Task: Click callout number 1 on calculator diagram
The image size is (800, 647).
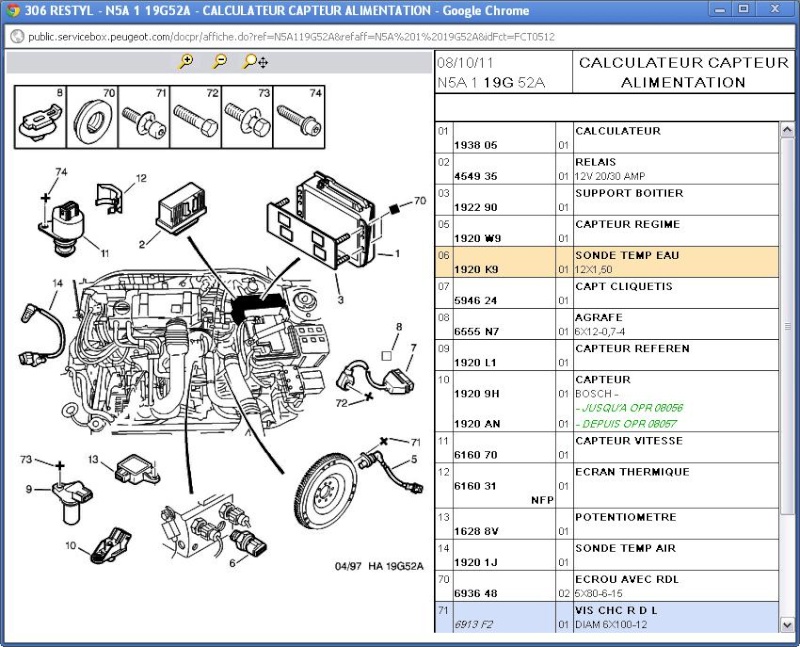Action: click(397, 254)
